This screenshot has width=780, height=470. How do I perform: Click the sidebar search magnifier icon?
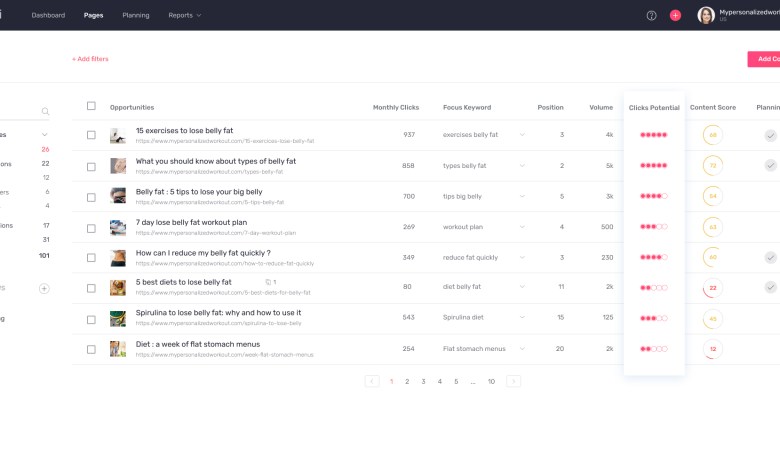(x=45, y=111)
